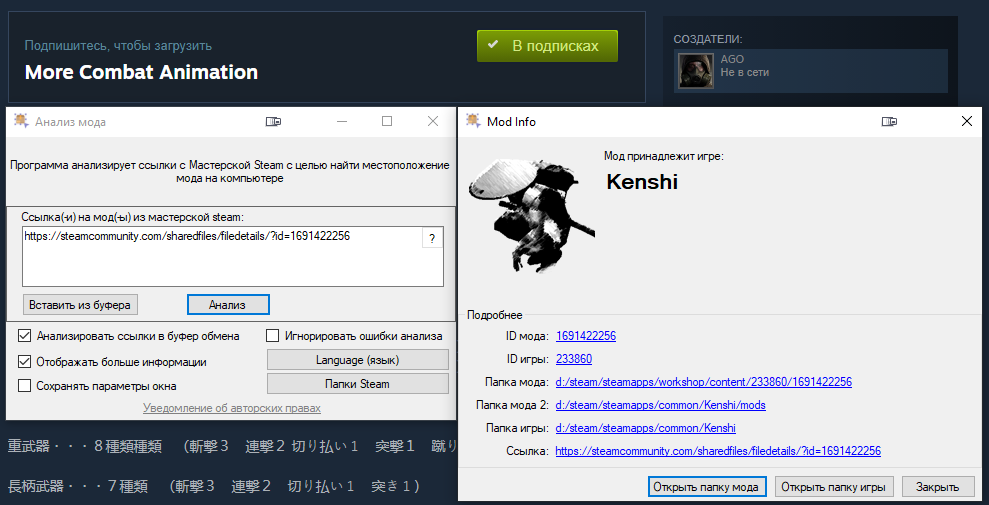Click "Language (язык)" button
Screen dimensions: 989x505
tap(358, 360)
